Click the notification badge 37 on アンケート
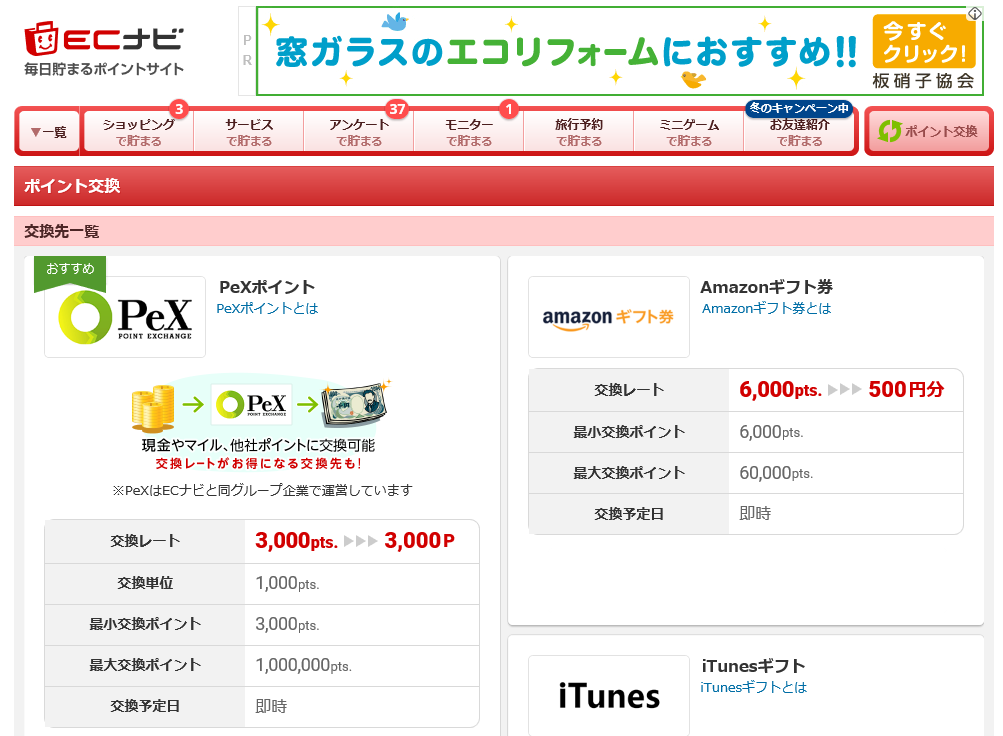The image size is (1003, 736). coord(397,109)
